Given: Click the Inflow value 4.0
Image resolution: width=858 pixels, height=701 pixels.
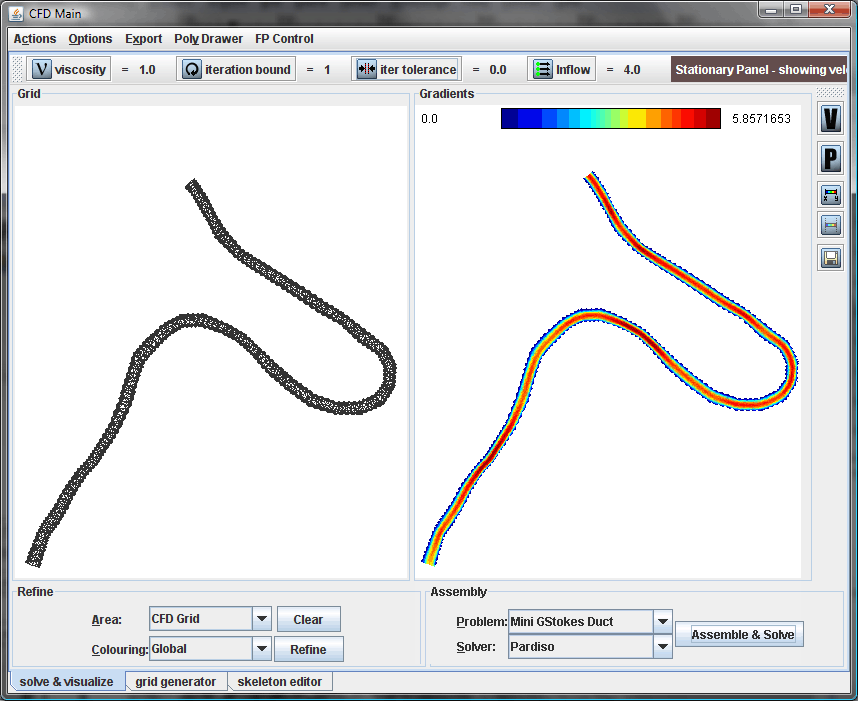Looking at the screenshot, I should [632, 70].
